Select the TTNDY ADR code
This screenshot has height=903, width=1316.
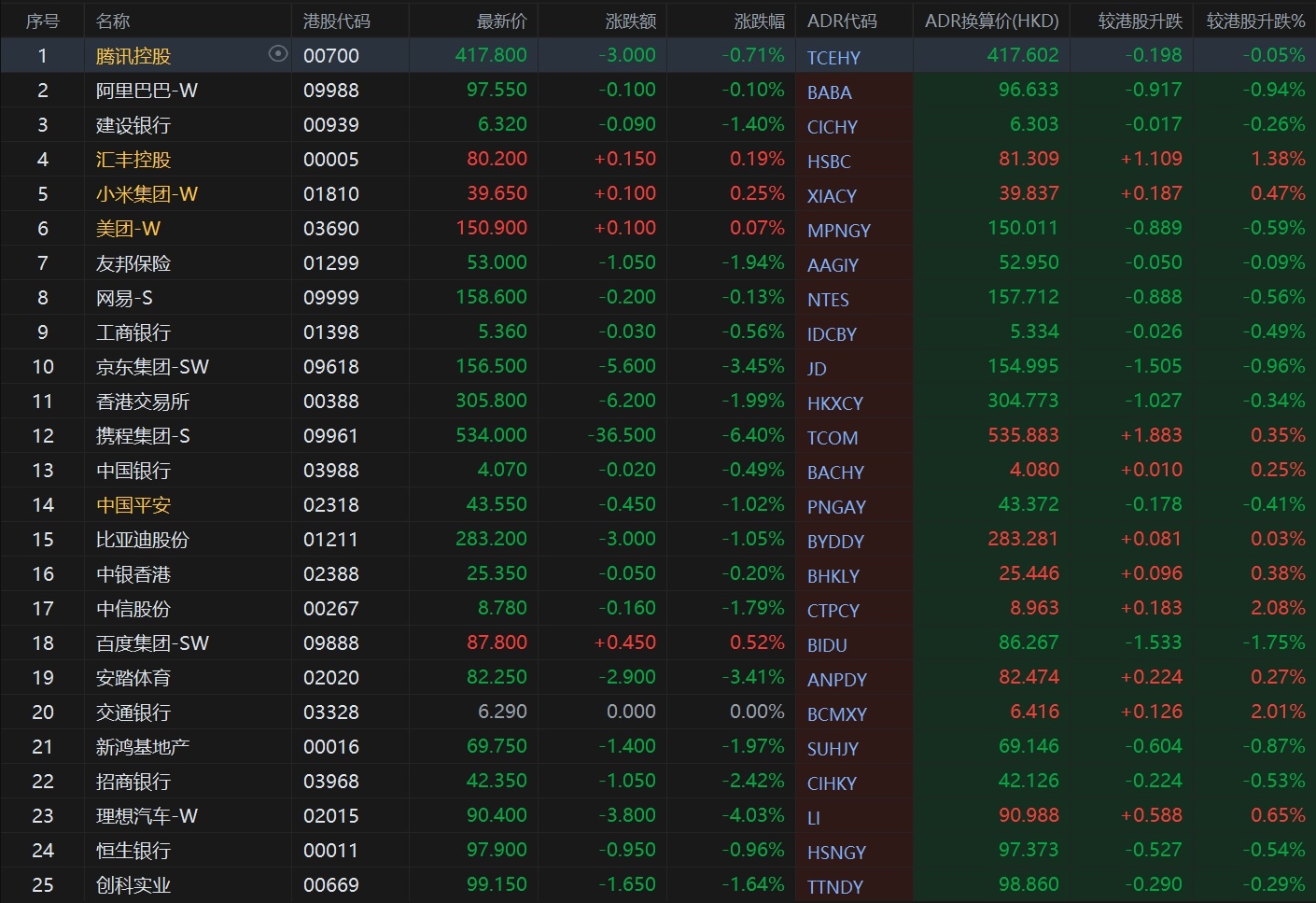click(x=834, y=887)
